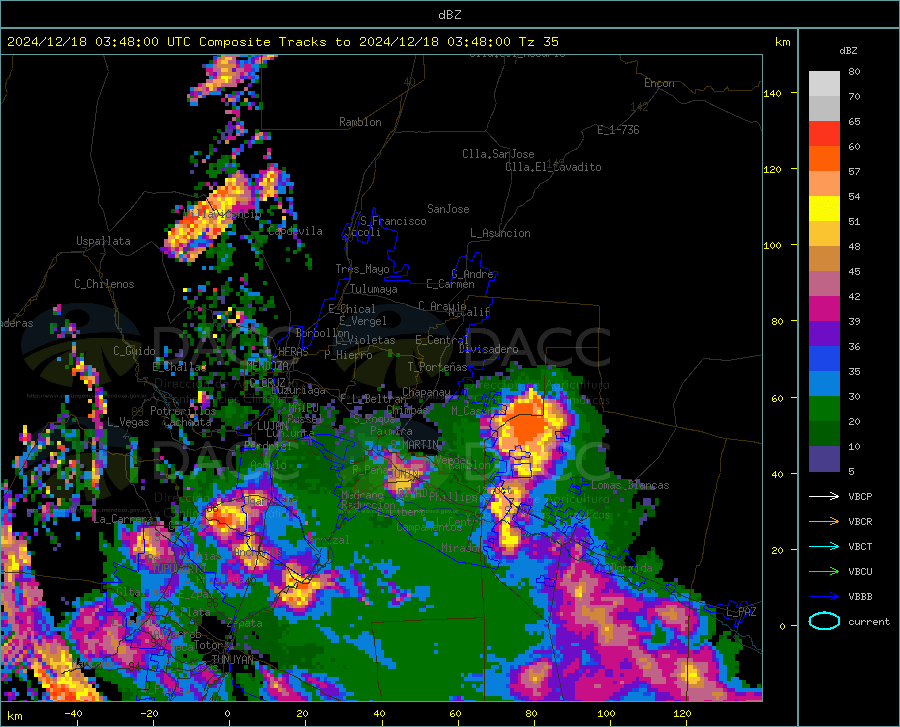
Task: Click the Uspallata place label on the map
Action: [x=103, y=241]
